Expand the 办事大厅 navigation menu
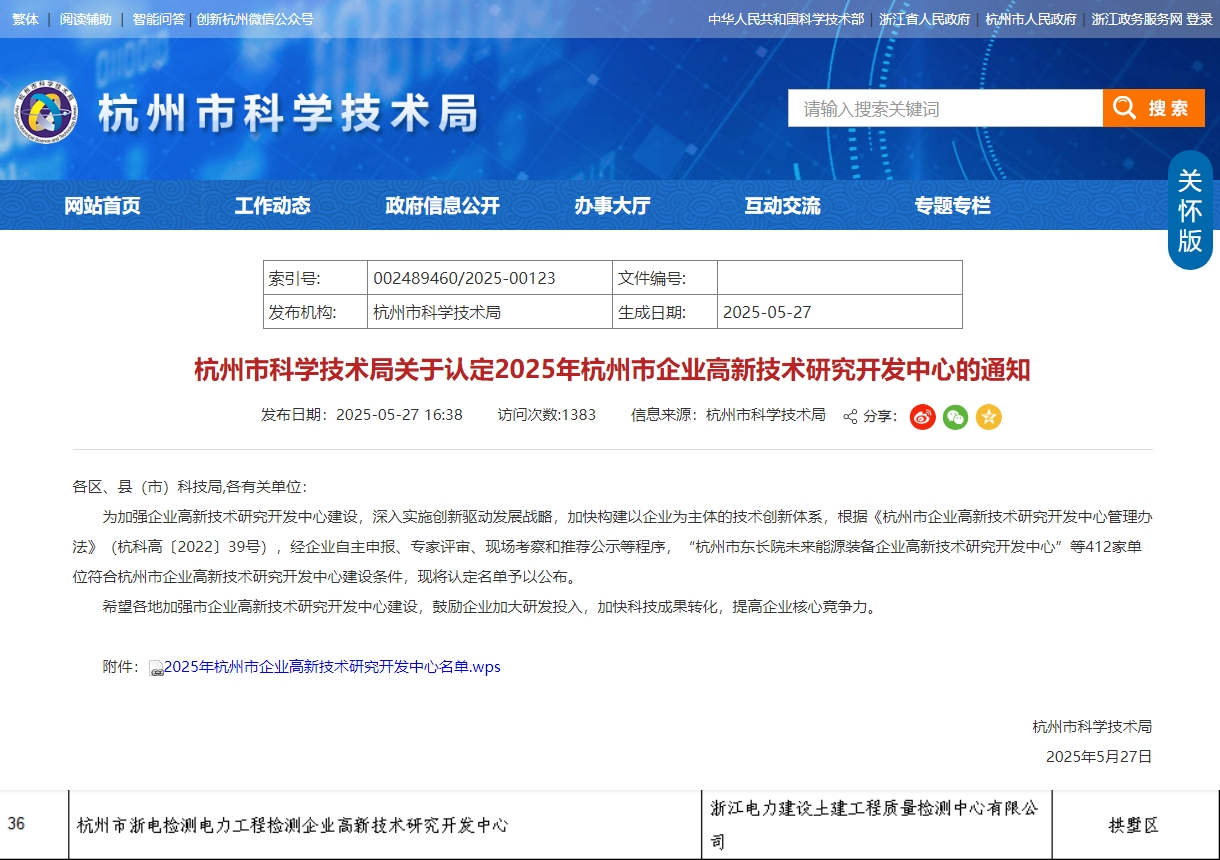The width and height of the screenshot is (1220, 860). click(612, 206)
